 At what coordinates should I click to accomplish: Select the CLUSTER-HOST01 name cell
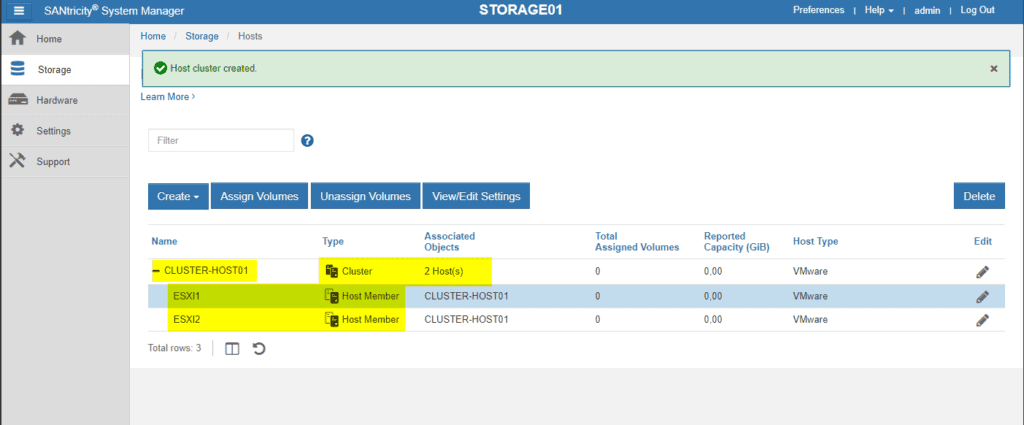206,271
